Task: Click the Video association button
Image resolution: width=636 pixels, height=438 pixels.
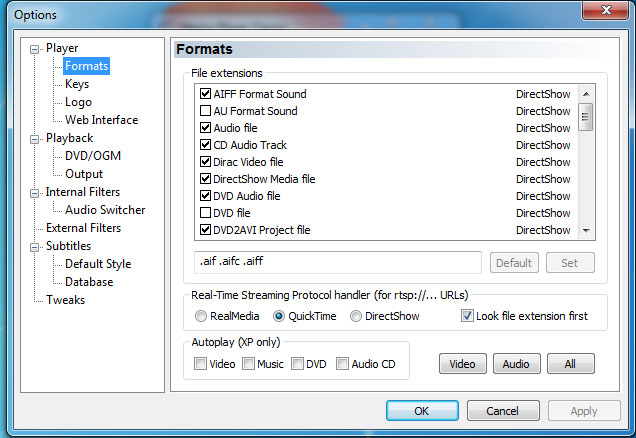Action: click(x=462, y=364)
